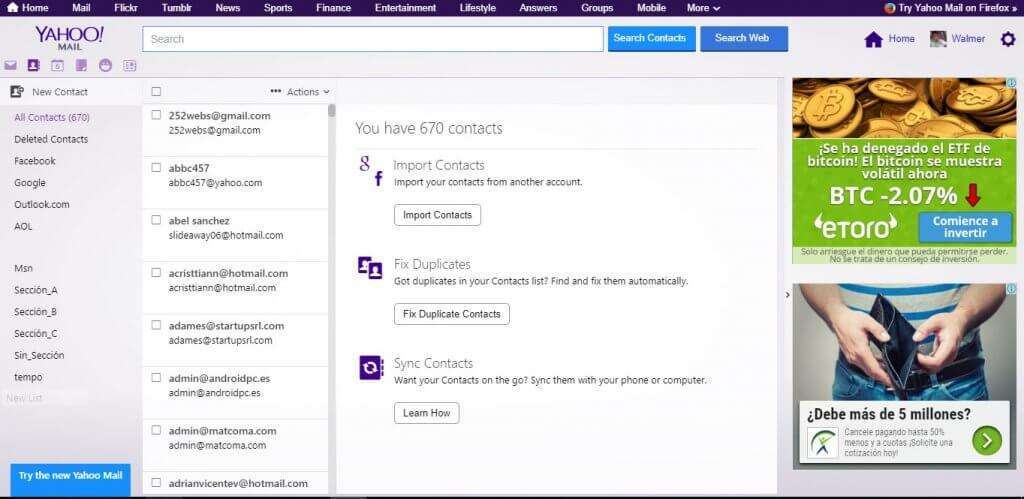
Task: Click the Learn How button
Action: 426,413
